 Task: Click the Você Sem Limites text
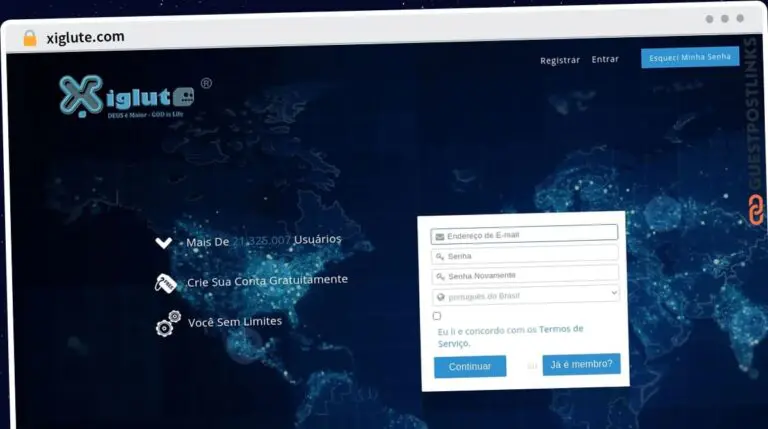(x=235, y=322)
